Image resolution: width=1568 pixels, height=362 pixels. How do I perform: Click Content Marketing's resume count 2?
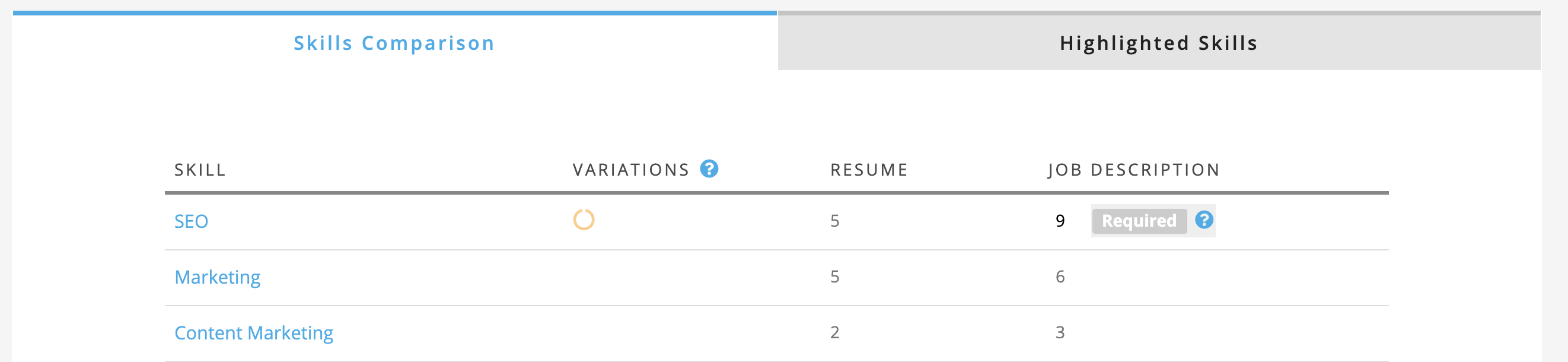pos(834,332)
